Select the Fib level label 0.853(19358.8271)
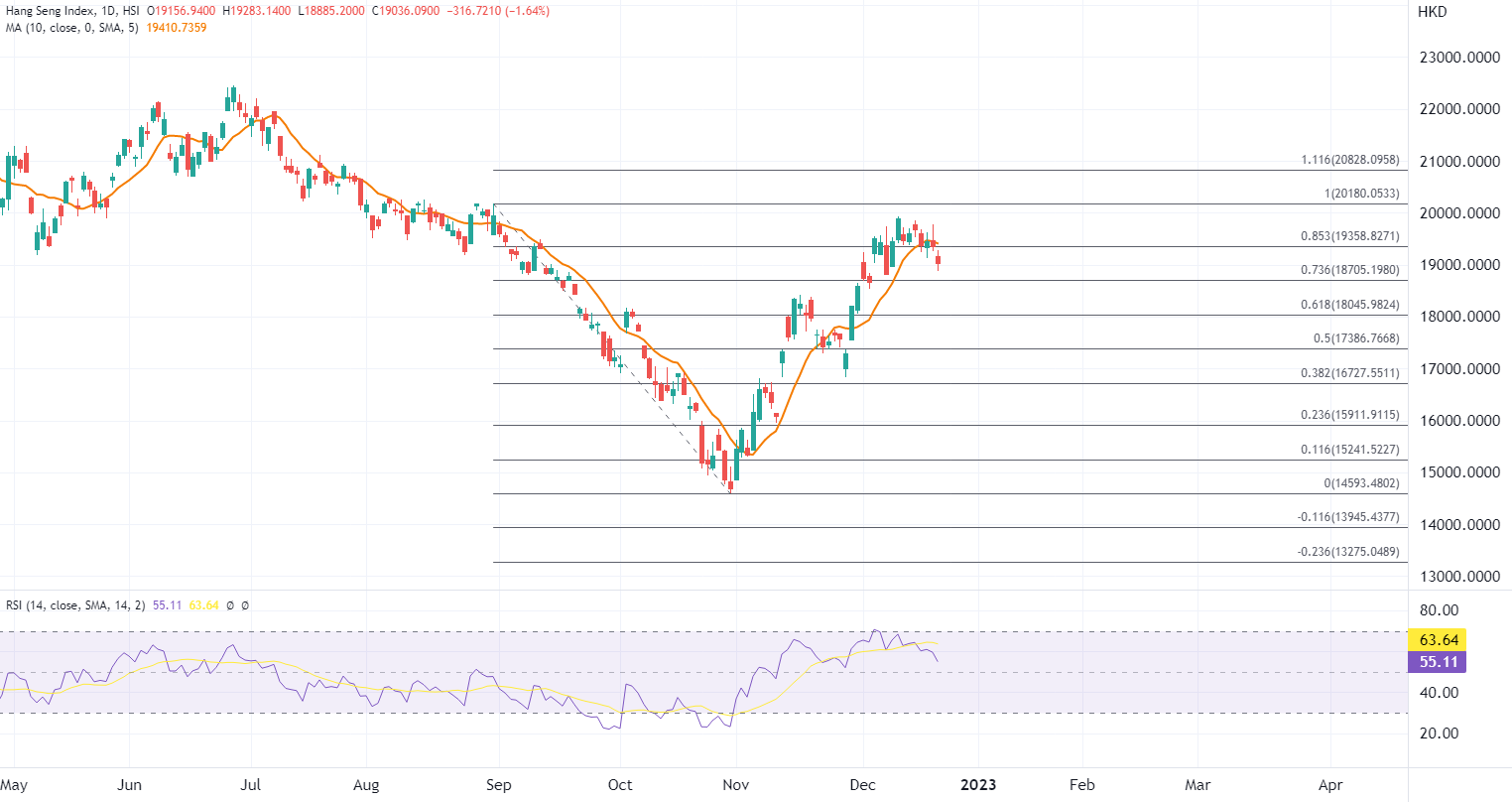Image resolution: width=1512 pixels, height=802 pixels. click(1350, 236)
